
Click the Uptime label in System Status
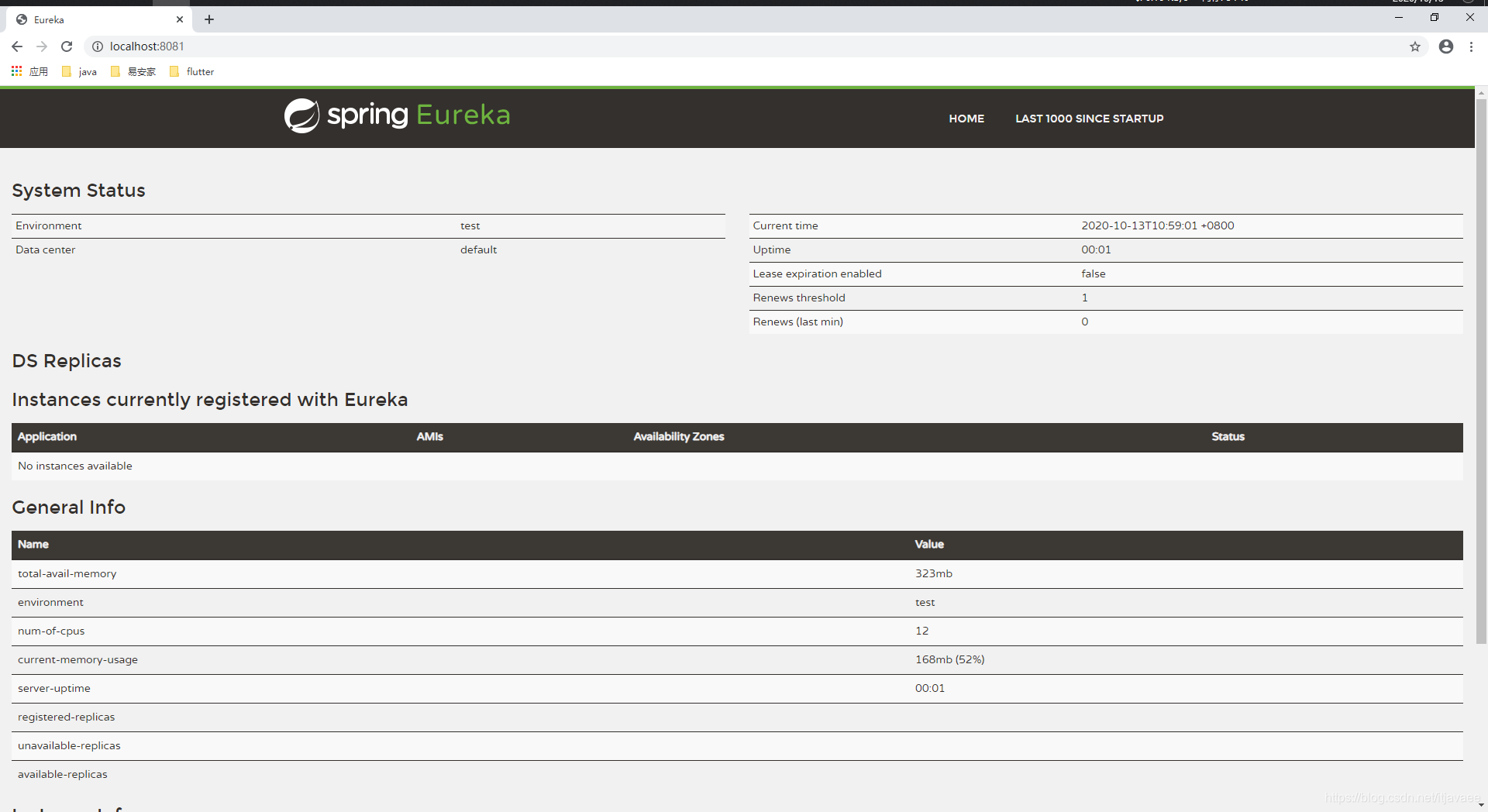(771, 250)
